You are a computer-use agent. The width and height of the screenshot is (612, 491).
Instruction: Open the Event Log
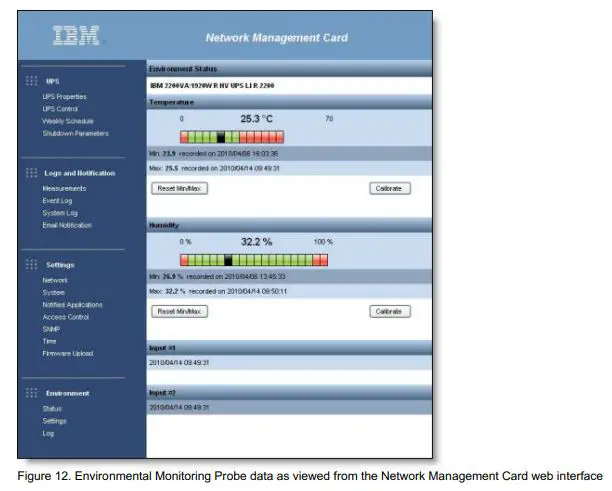tap(57, 201)
